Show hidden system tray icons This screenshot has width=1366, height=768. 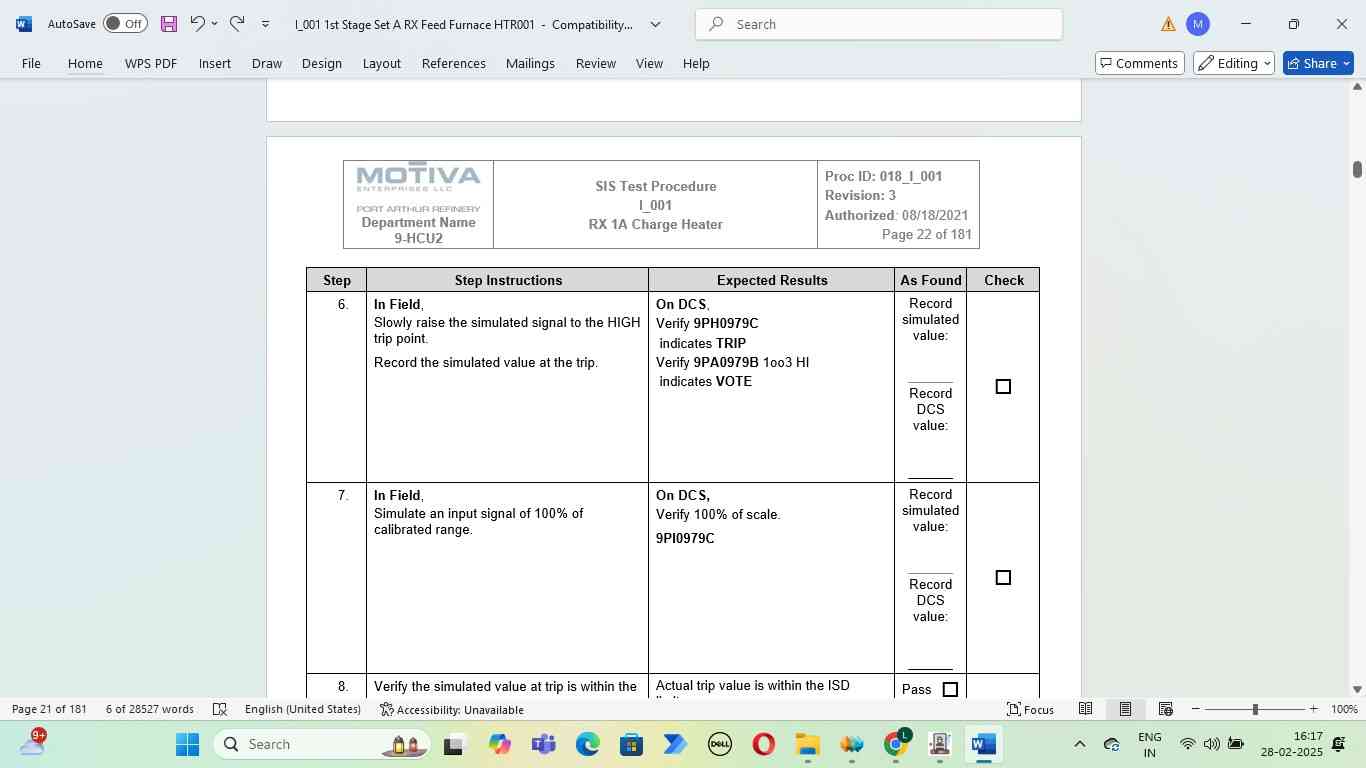1079,744
